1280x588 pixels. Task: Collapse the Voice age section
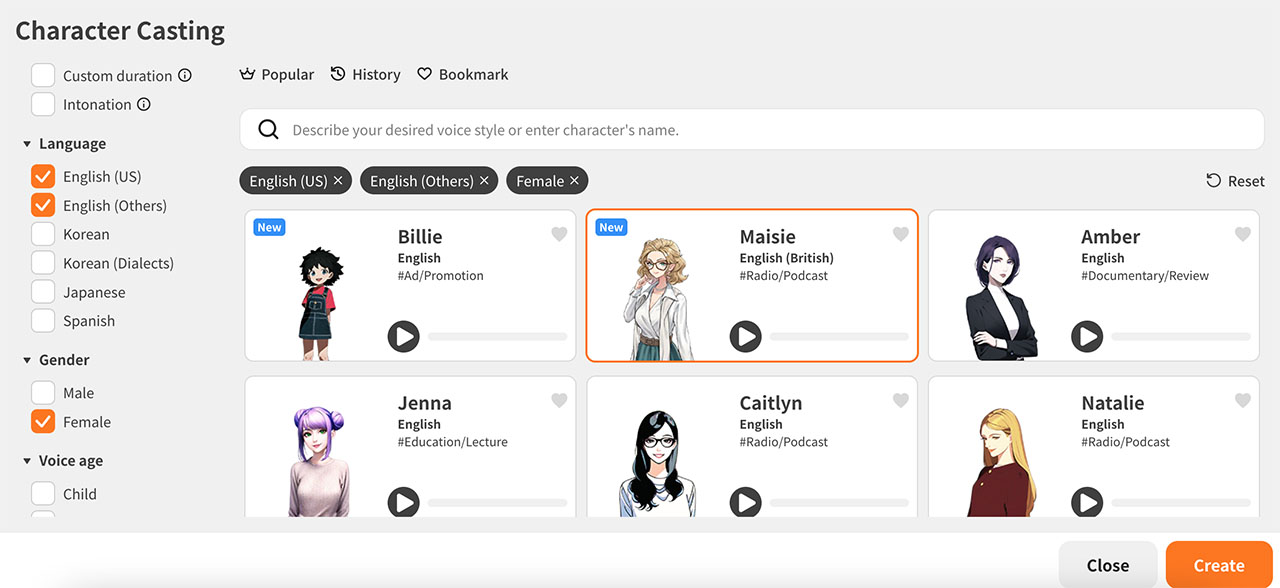28,460
